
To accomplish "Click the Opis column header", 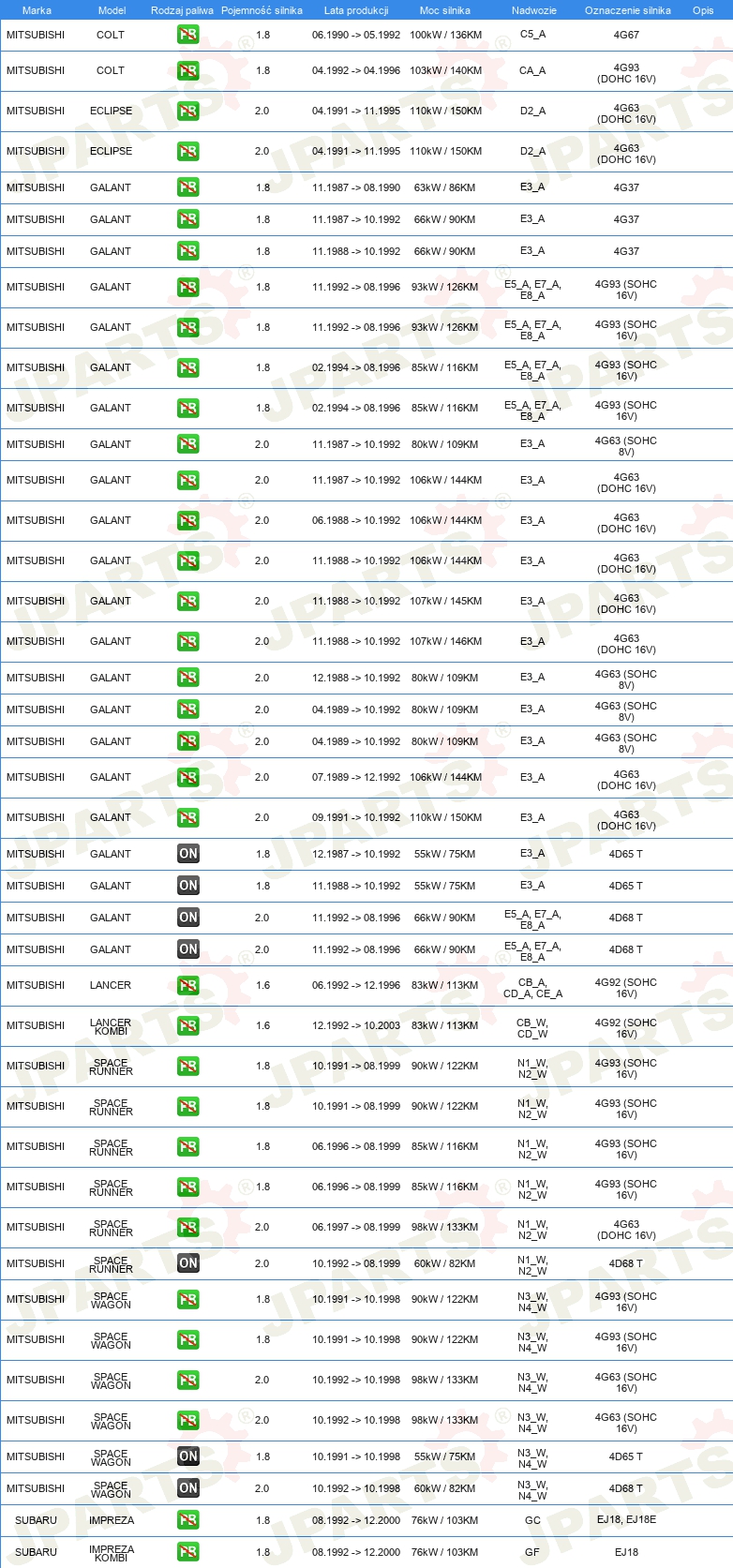I will [x=703, y=10].
